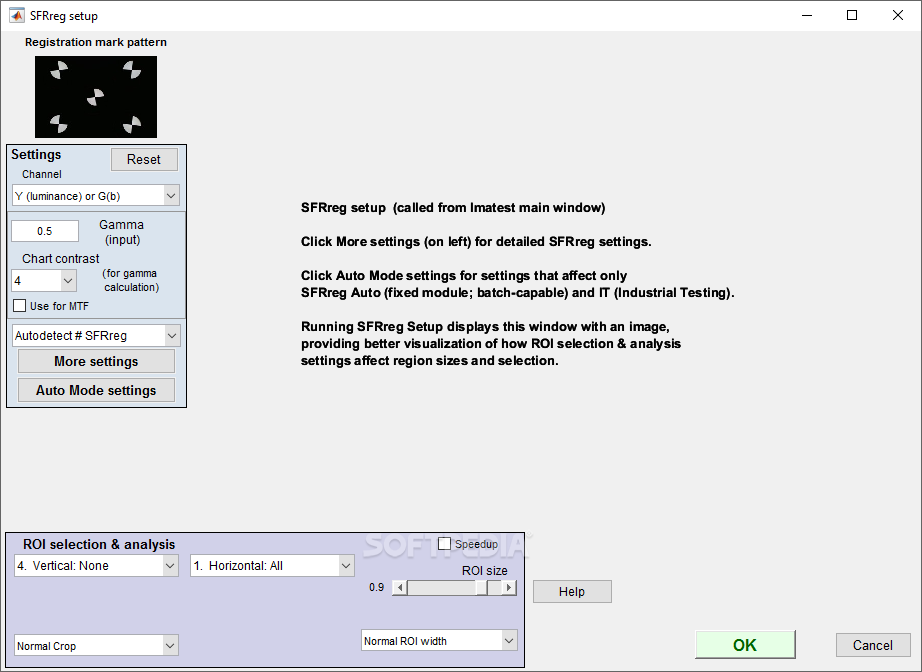The width and height of the screenshot is (922, 672).
Task: Click the Help button
Action: [572, 591]
